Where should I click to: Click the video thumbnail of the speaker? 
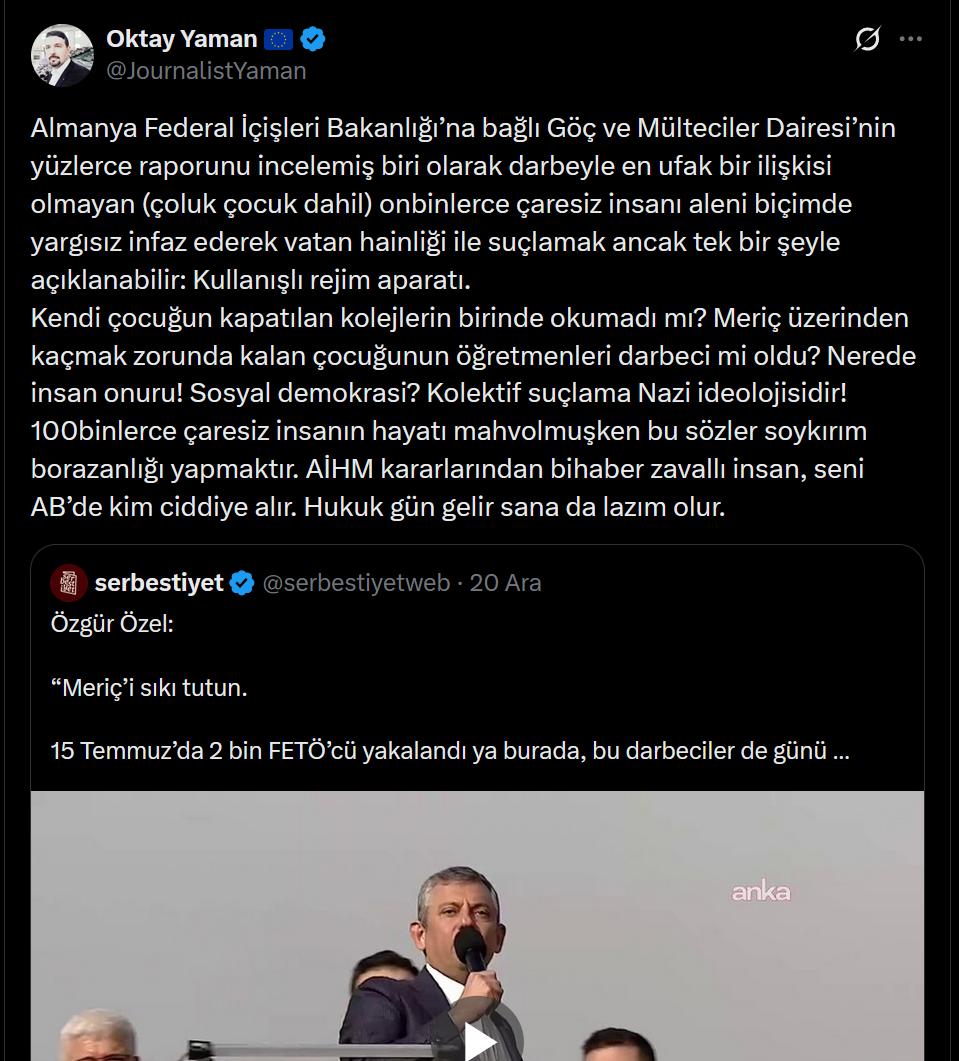click(x=477, y=926)
